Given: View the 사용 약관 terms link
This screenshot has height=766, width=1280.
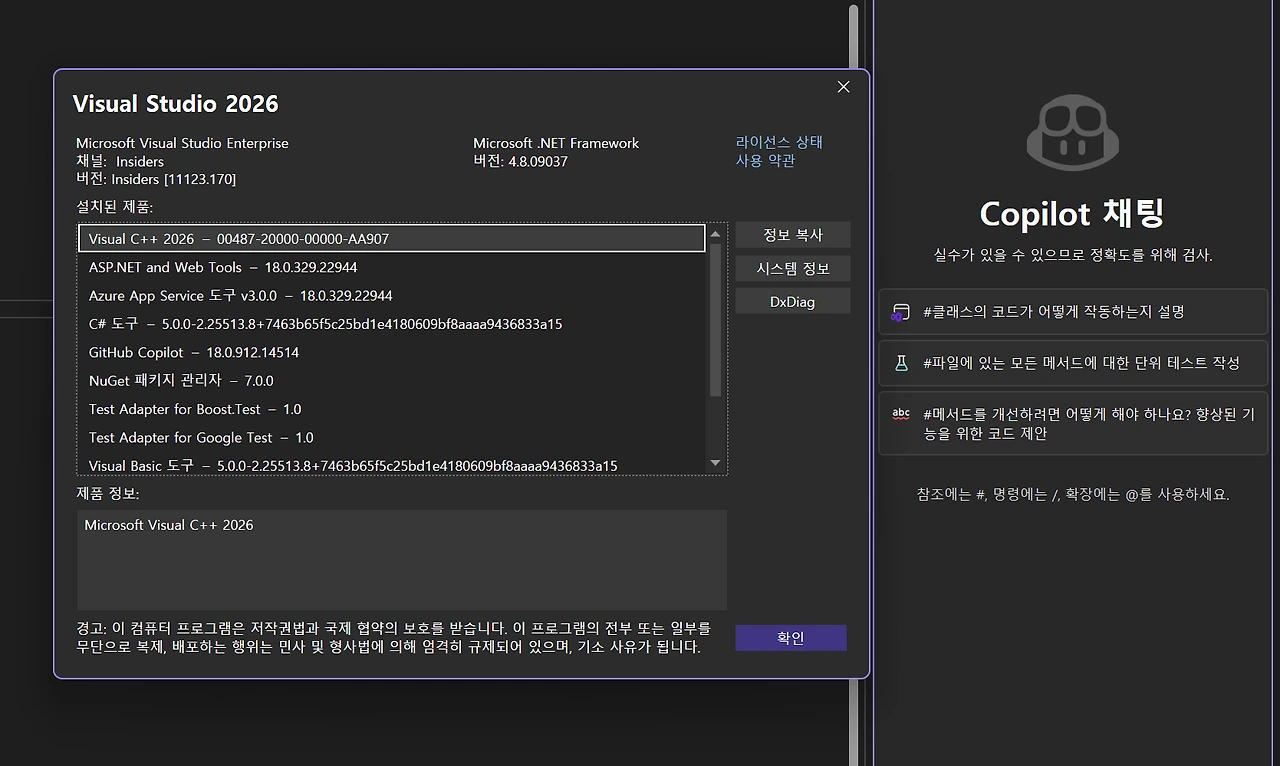Looking at the screenshot, I should click(x=766, y=160).
